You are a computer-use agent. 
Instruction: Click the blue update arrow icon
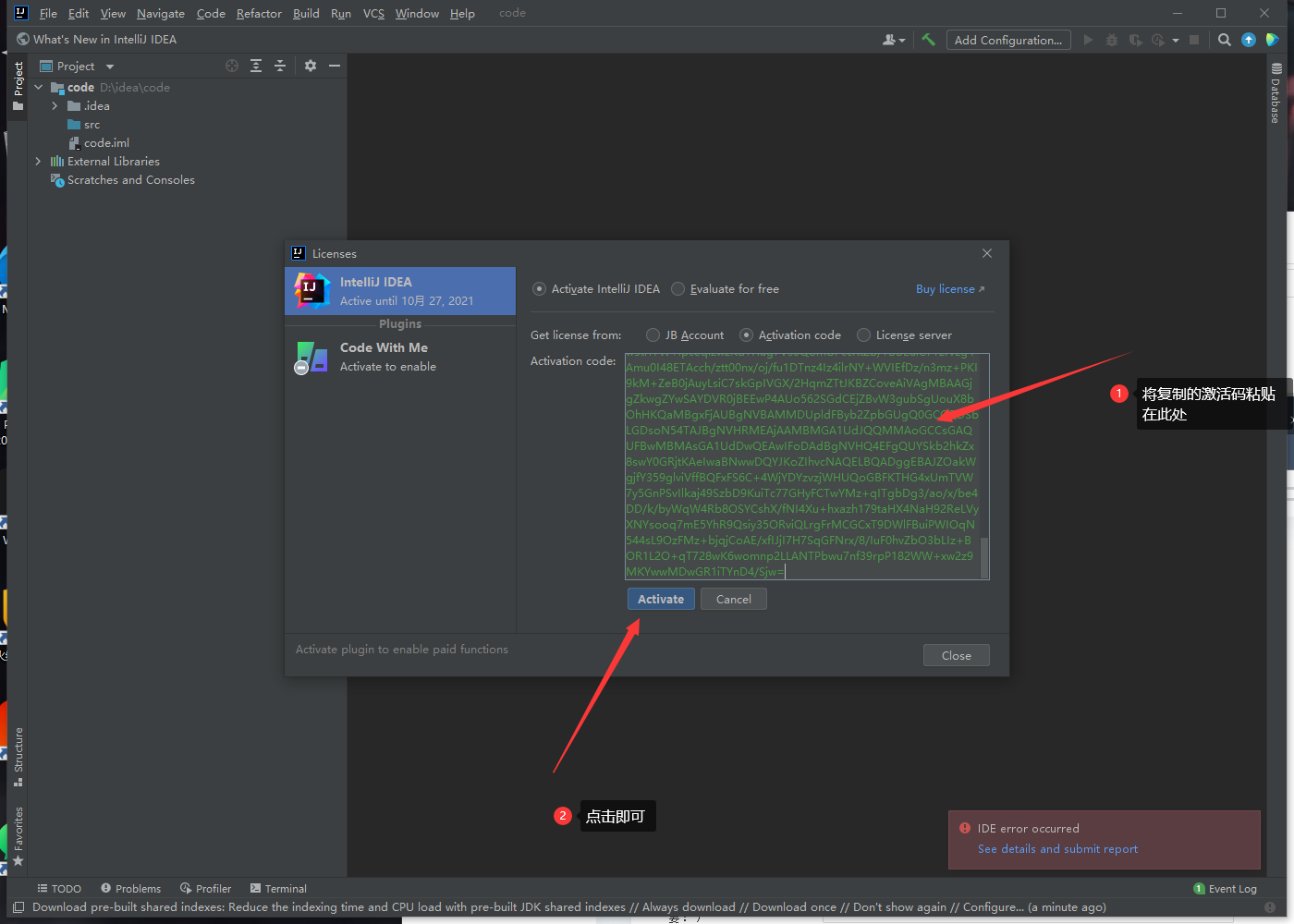(1249, 40)
